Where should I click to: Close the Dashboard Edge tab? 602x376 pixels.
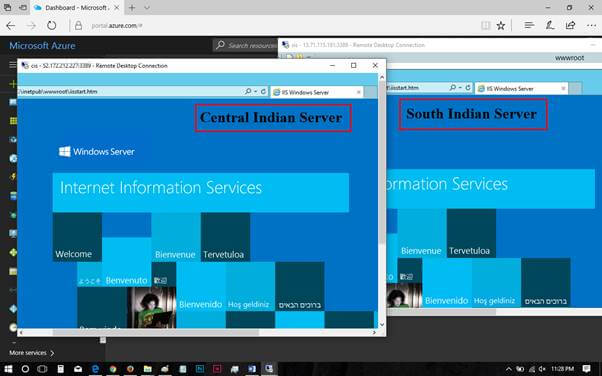point(116,8)
